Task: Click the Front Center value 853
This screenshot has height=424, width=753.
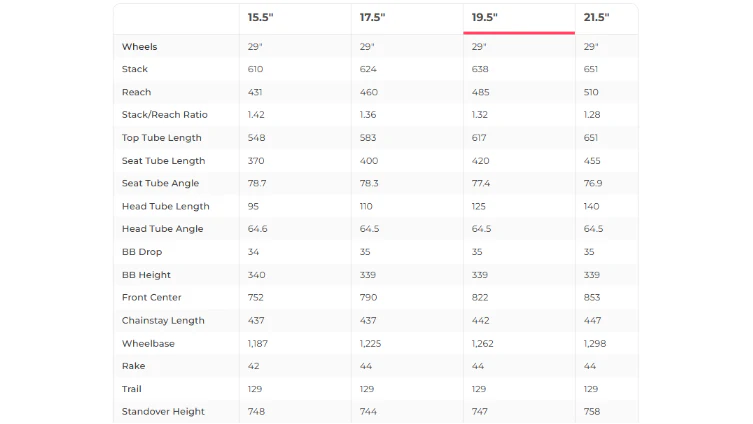Action: pyautogui.click(x=592, y=298)
